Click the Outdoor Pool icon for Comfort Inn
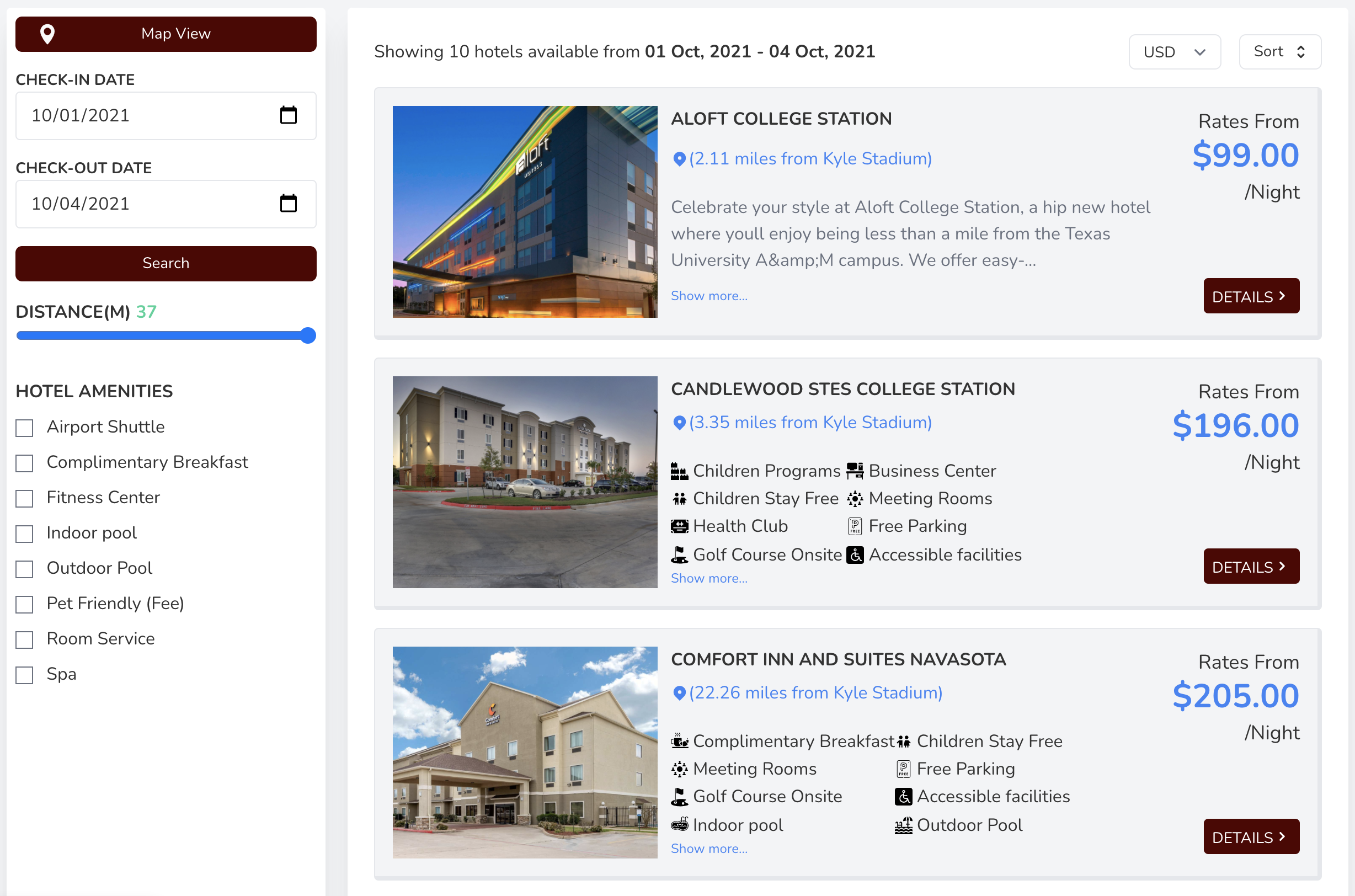Image resolution: width=1355 pixels, height=896 pixels. click(x=904, y=825)
